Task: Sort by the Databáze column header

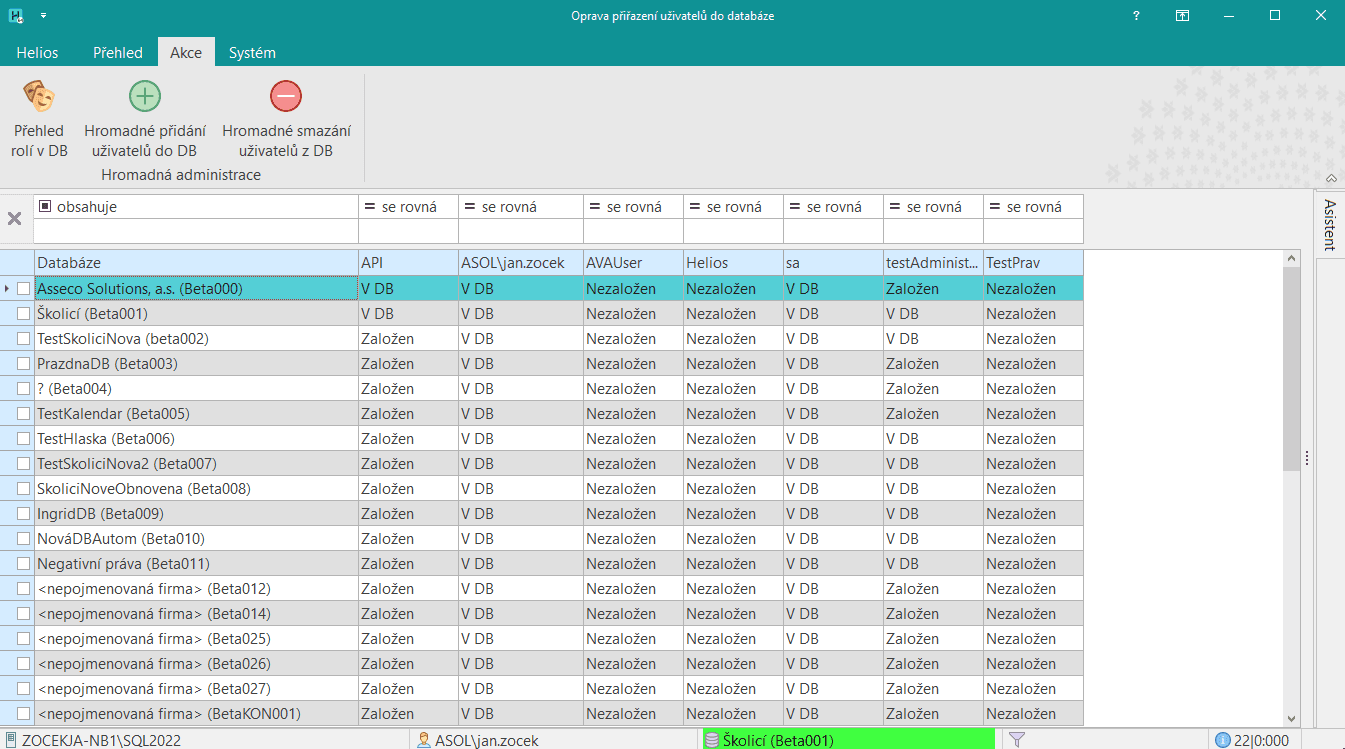Action: (x=196, y=263)
